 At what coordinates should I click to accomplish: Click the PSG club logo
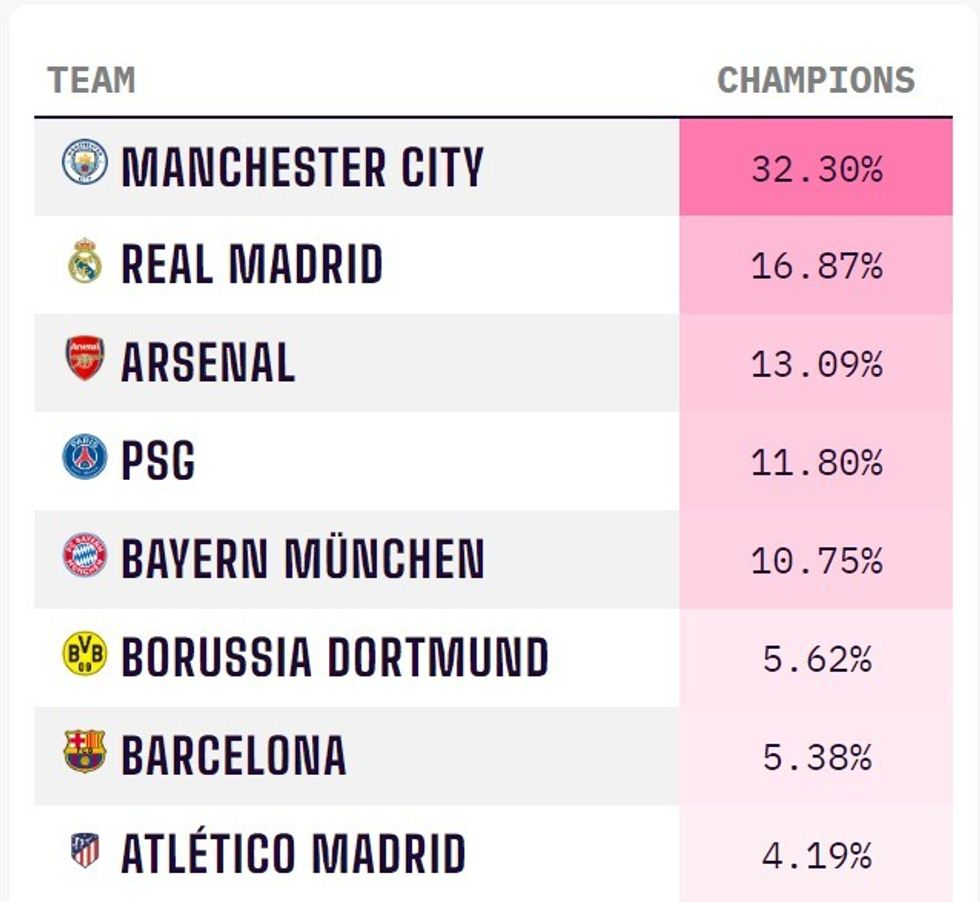point(85,458)
